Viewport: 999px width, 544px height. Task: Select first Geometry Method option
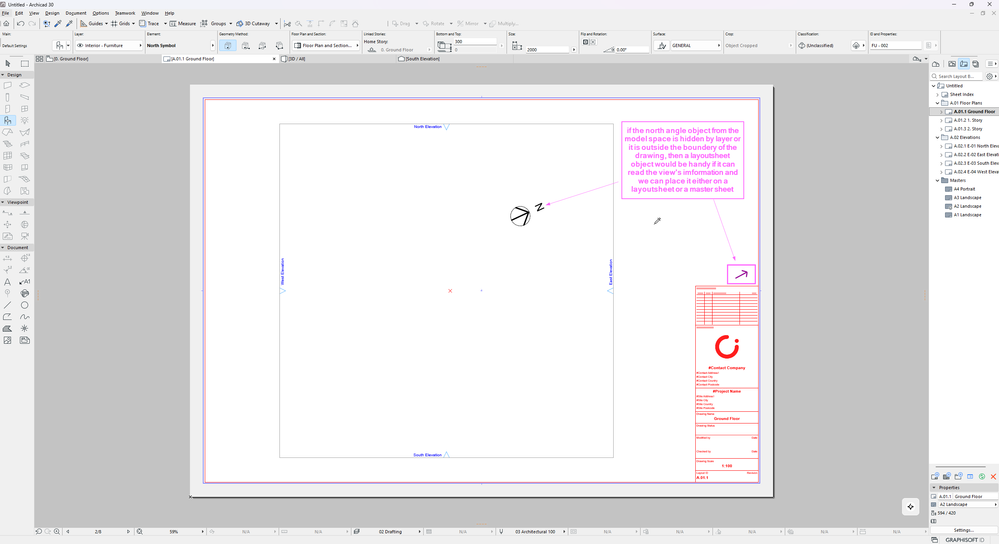click(227, 46)
